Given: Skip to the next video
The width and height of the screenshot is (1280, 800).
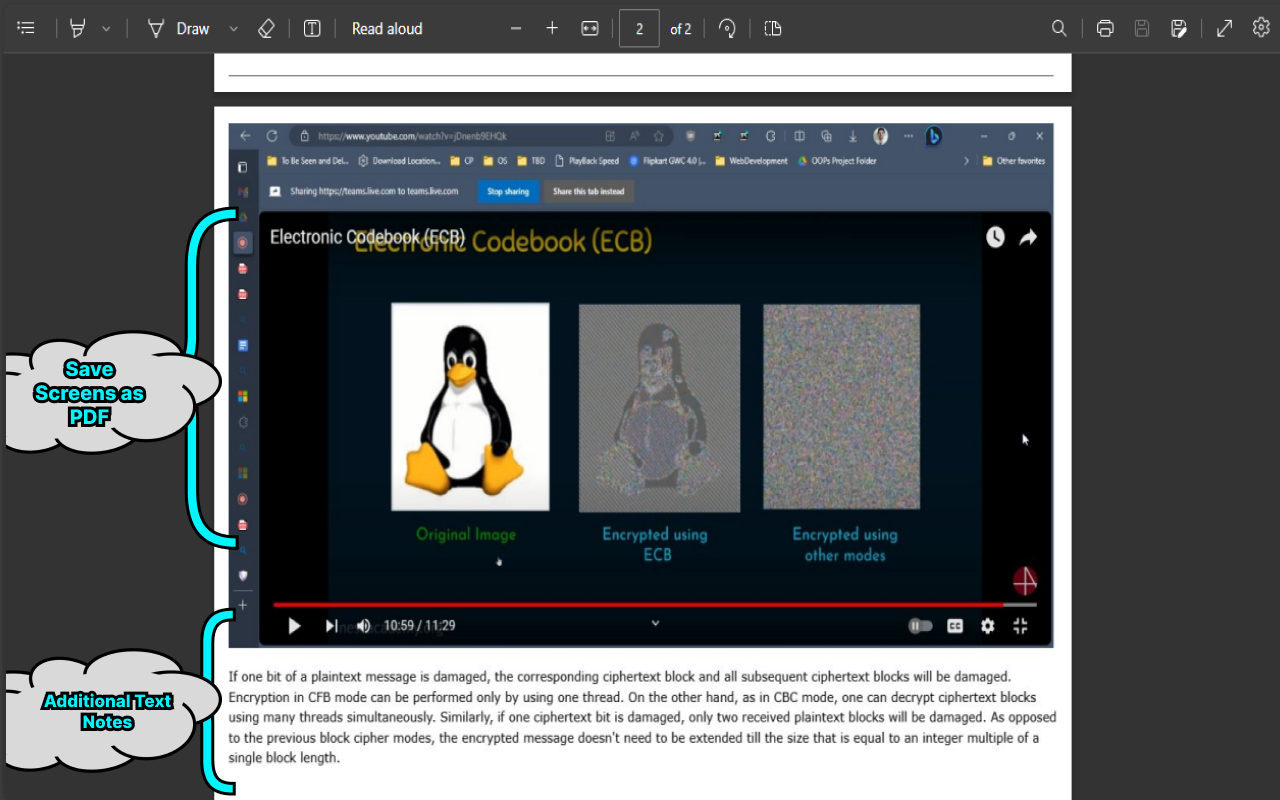Looking at the screenshot, I should tap(331, 626).
